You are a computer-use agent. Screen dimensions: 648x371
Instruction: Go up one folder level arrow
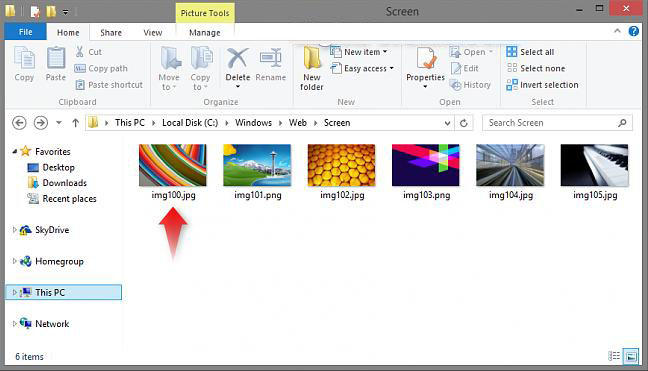pos(75,123)
